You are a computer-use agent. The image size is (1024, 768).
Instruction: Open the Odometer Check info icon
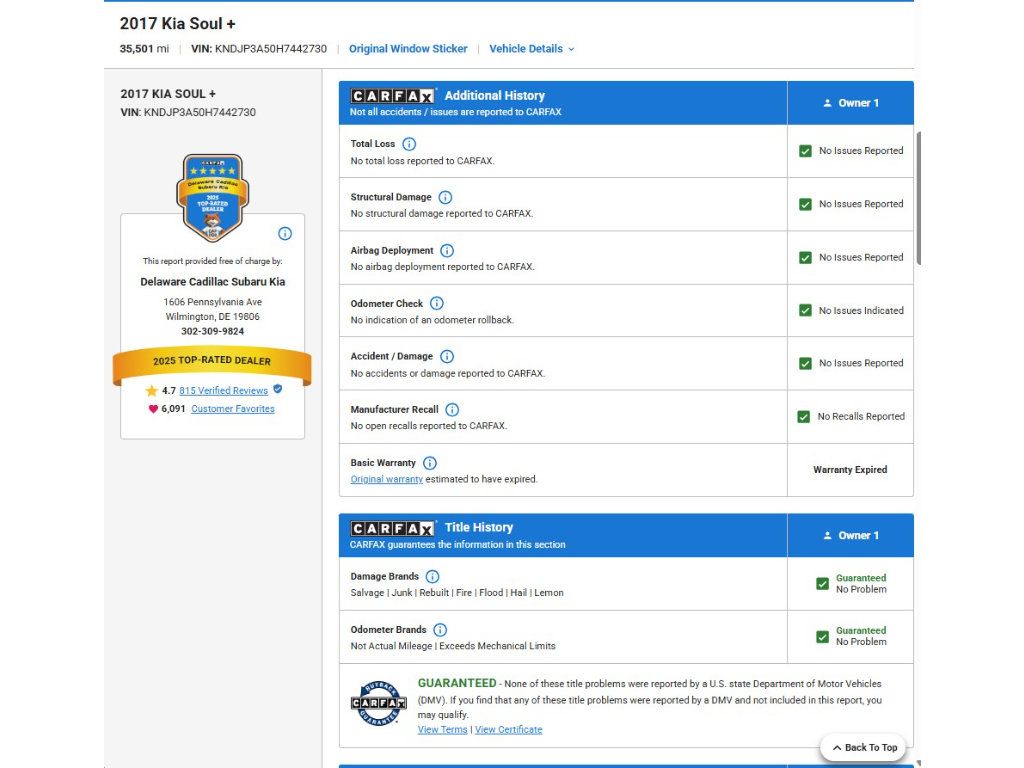click(437, 304)
